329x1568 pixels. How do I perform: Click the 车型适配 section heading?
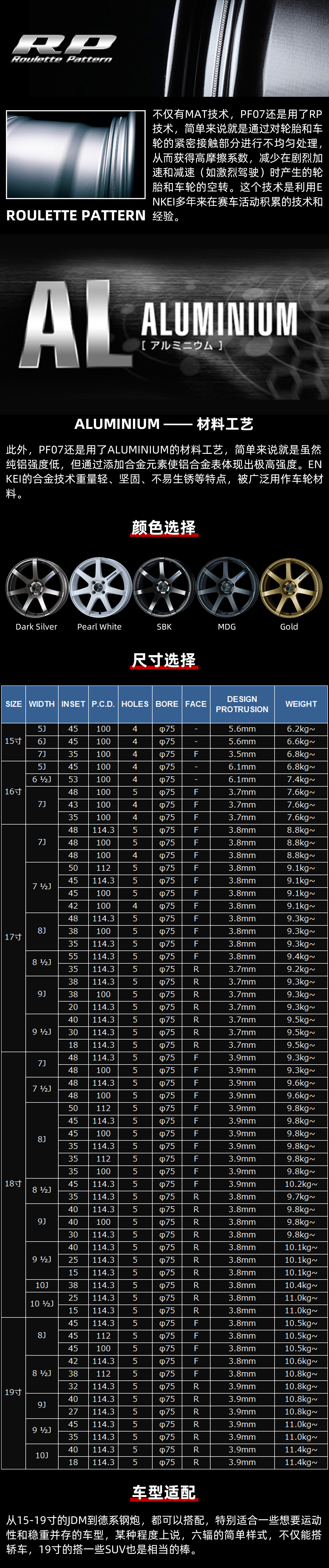tap(164, 1492)
